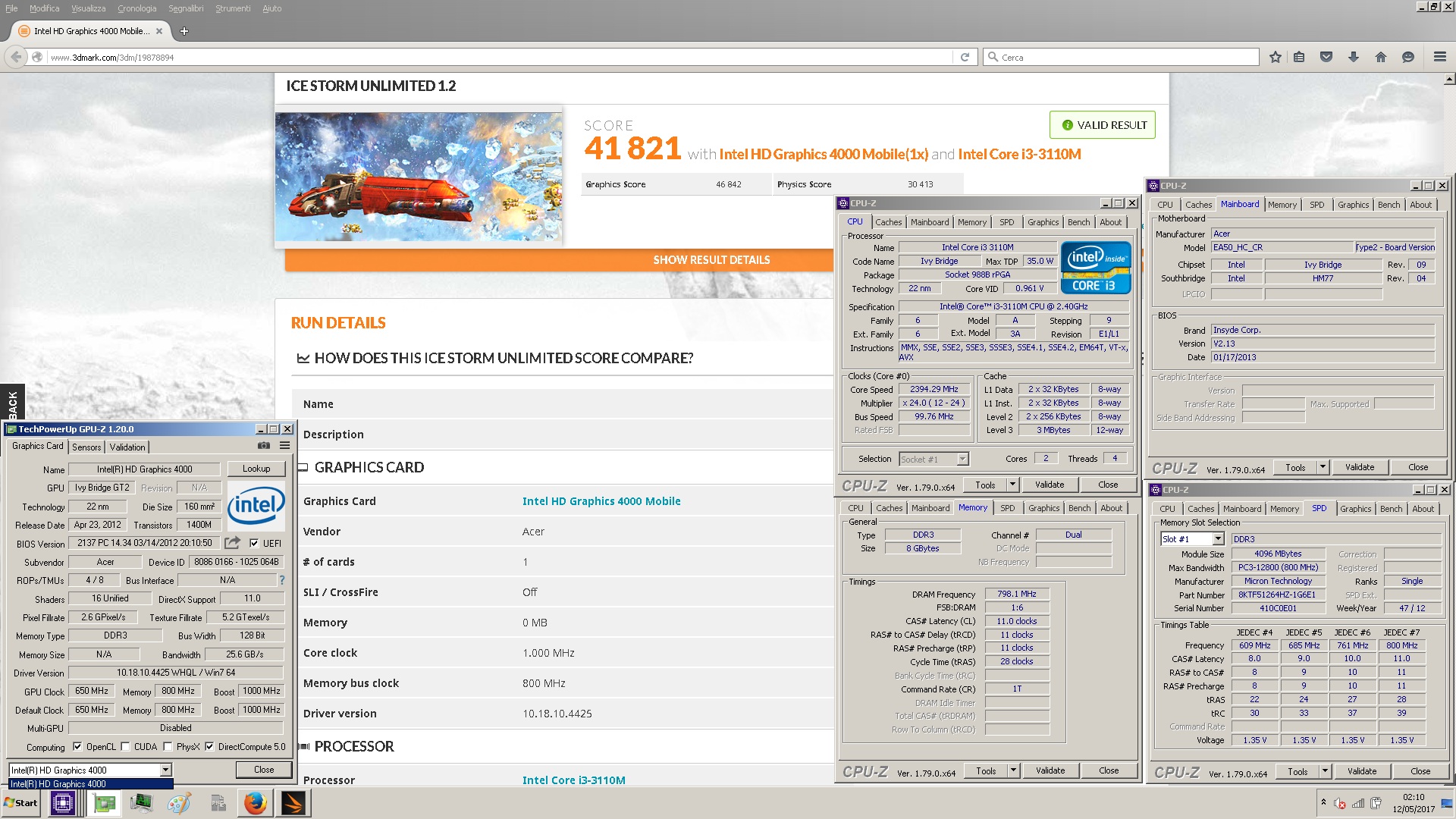
Task: Click the Bus Interface question mark in GPU-Z
Action: [282, 580]
